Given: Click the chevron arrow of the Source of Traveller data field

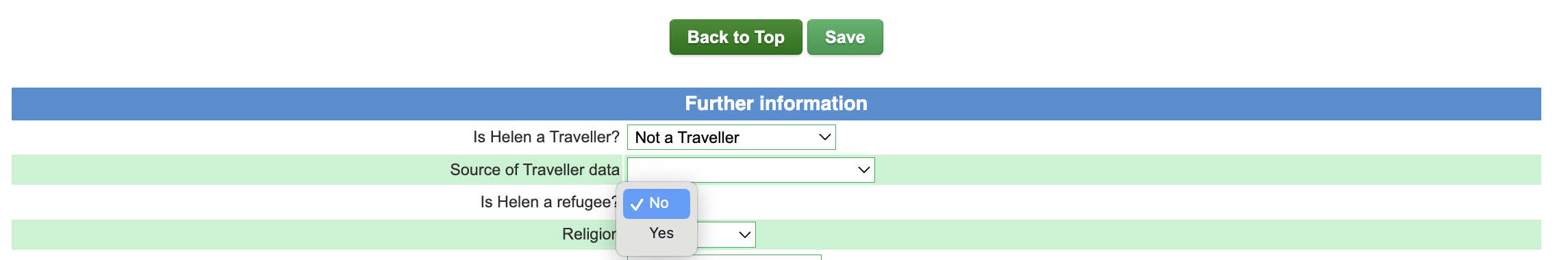Looking at the screenshot, I should 863,170.
